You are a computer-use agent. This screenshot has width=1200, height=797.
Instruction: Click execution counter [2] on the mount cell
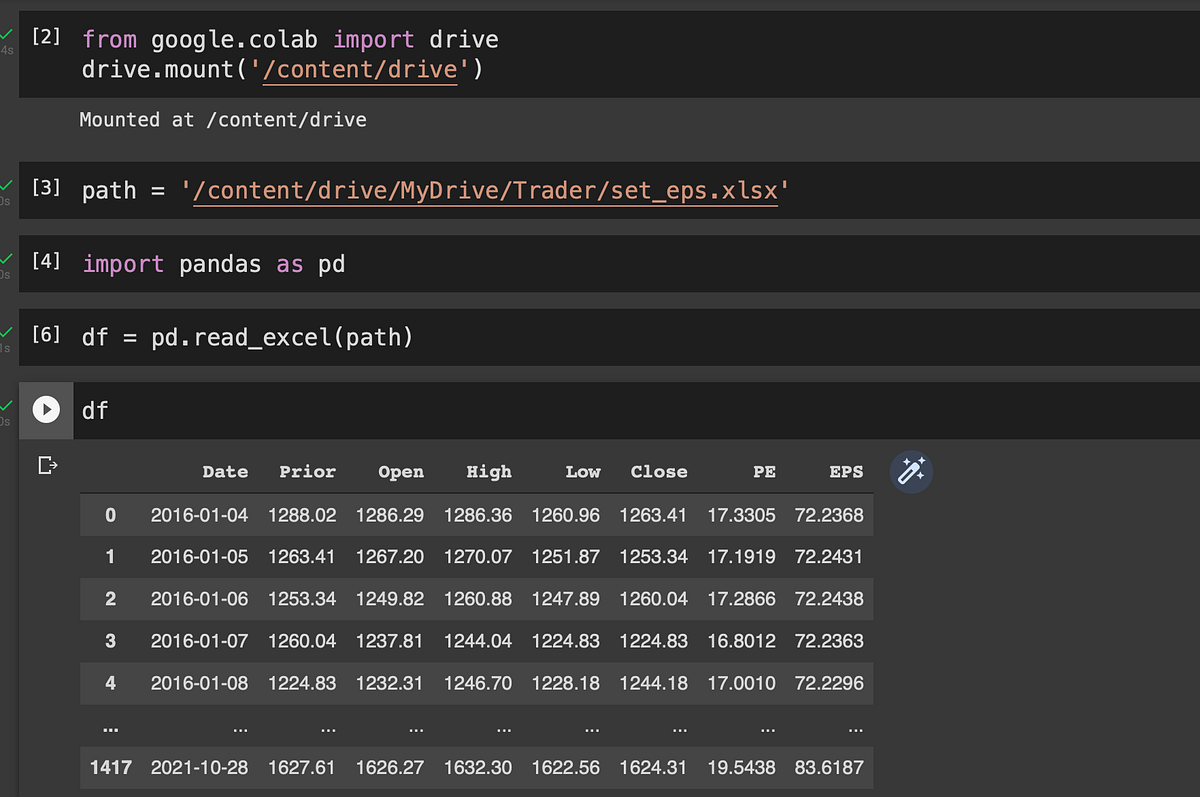tap(46, 35)
